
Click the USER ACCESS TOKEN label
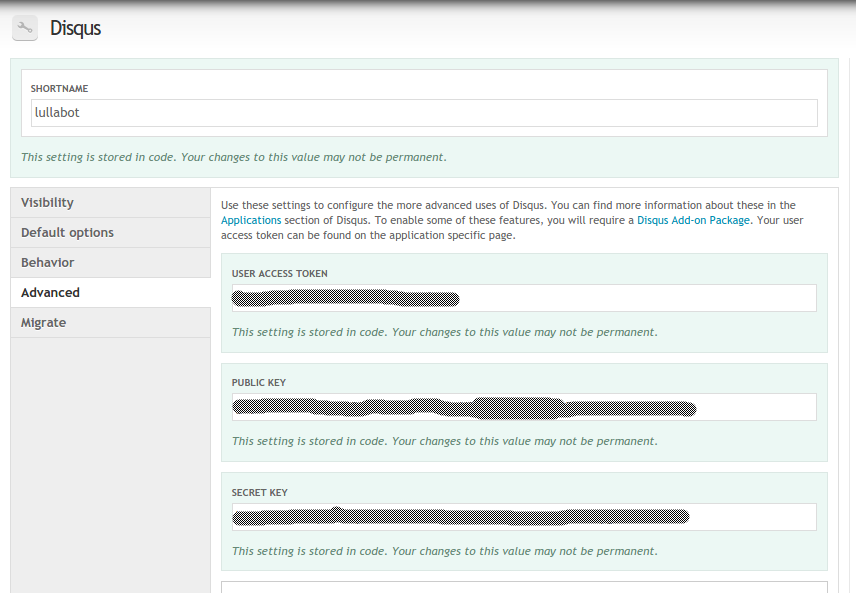click(280, 274)
